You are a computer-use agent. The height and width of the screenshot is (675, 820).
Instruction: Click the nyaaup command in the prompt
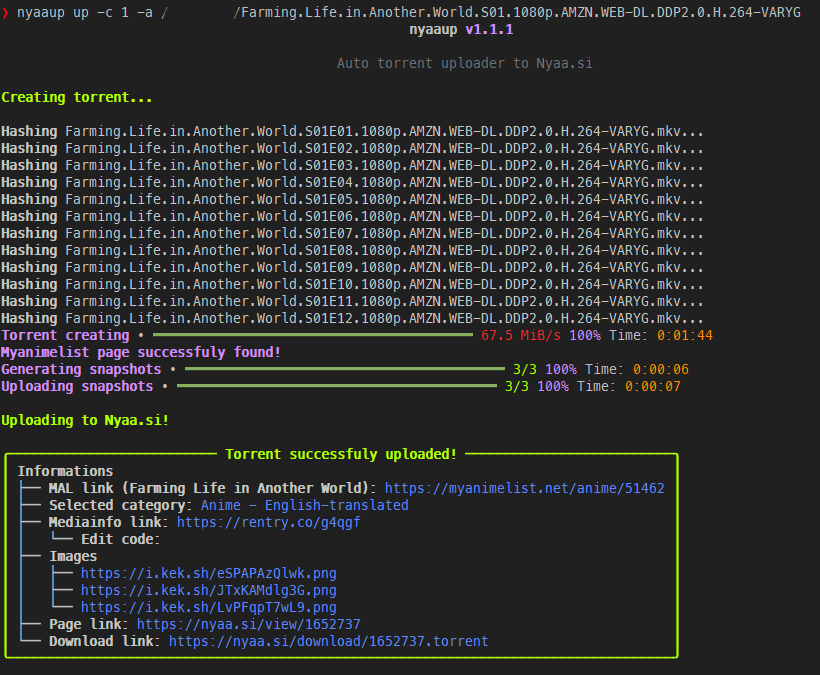(44, 14)
